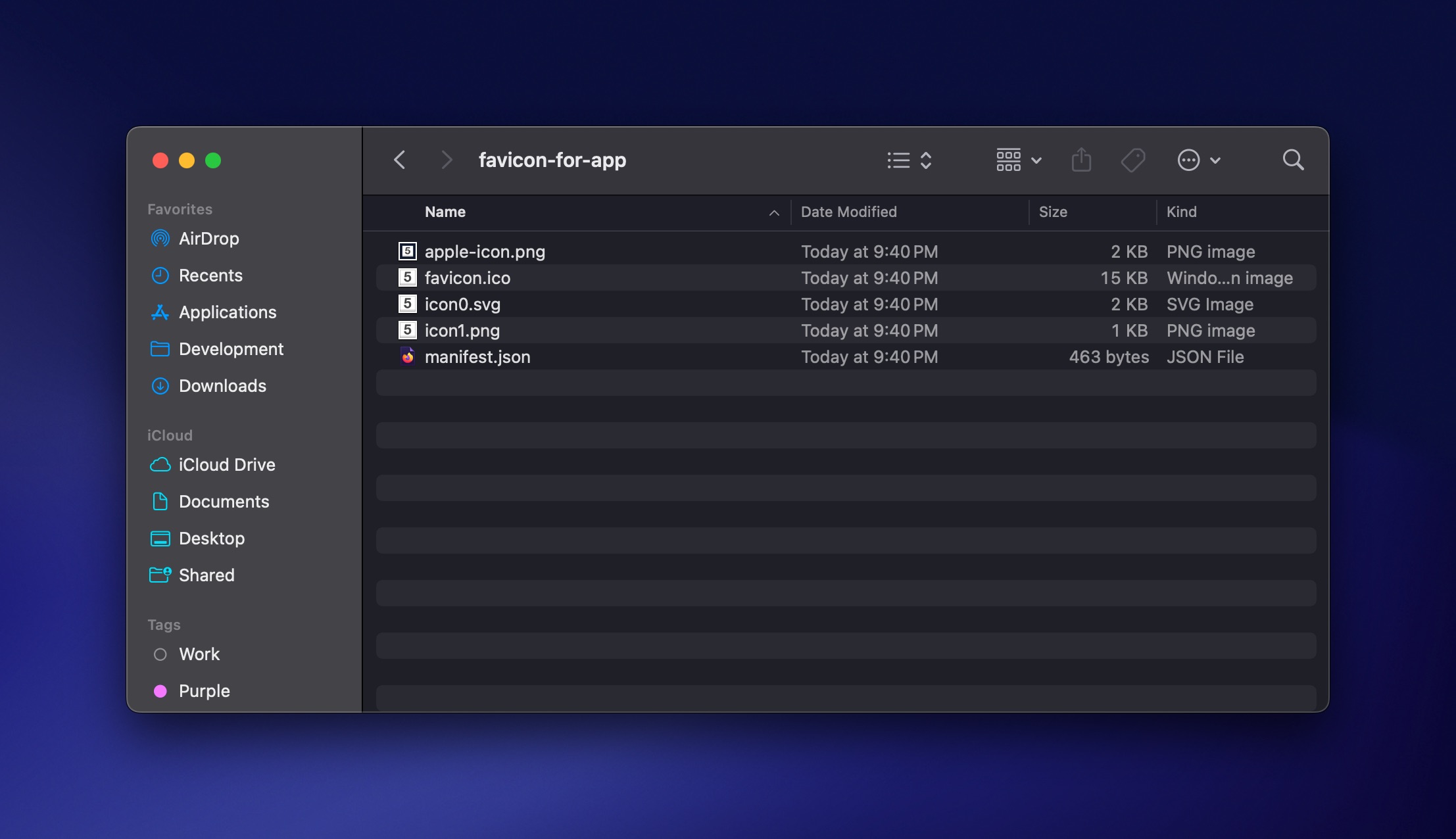1456x839 pixels.
Task: Open the Share button in the toolbar
Action: point(1081,160)
